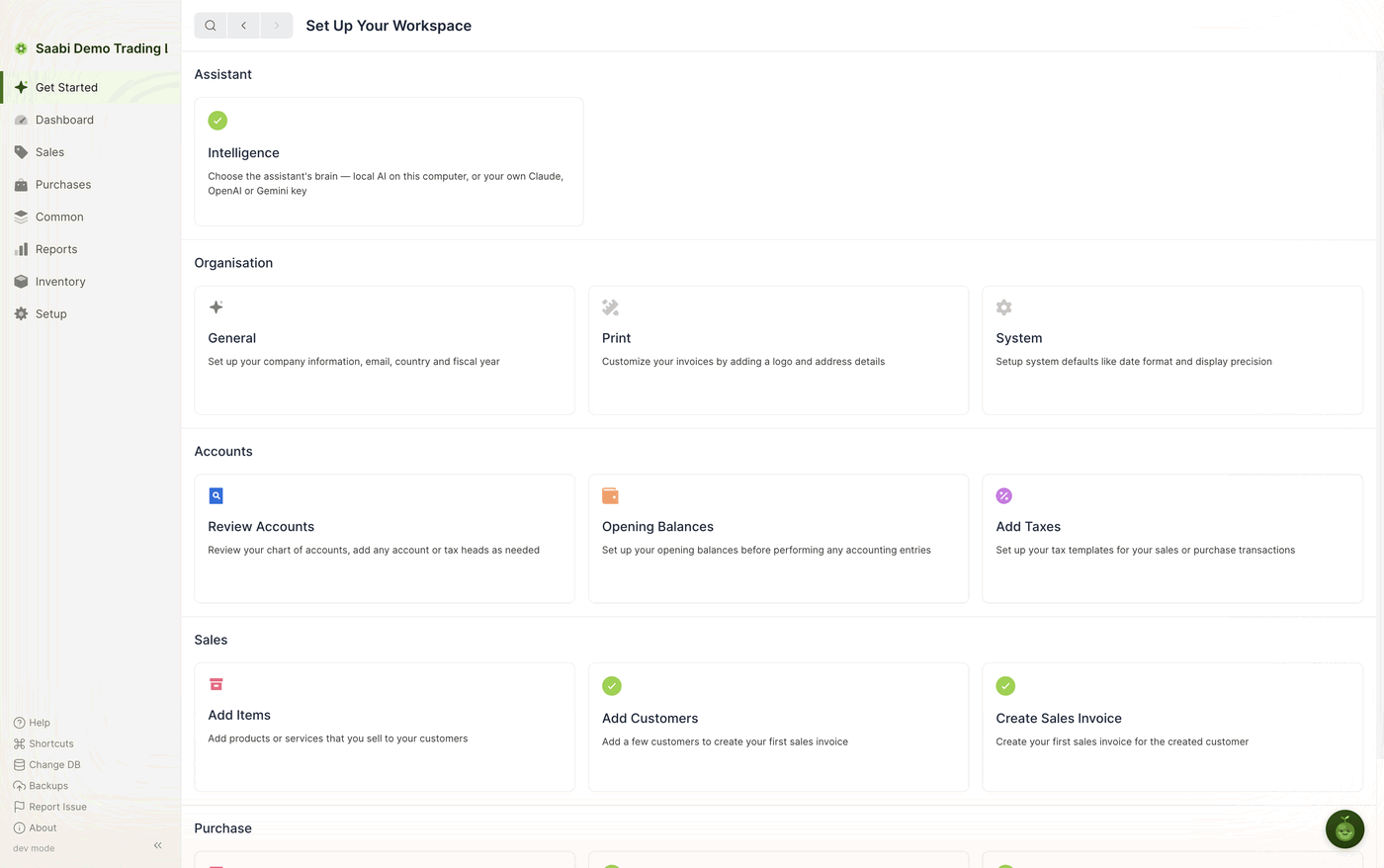Open the Add Customers card
The width and height of the screenshot is (1384, 868).
(778, 727)
